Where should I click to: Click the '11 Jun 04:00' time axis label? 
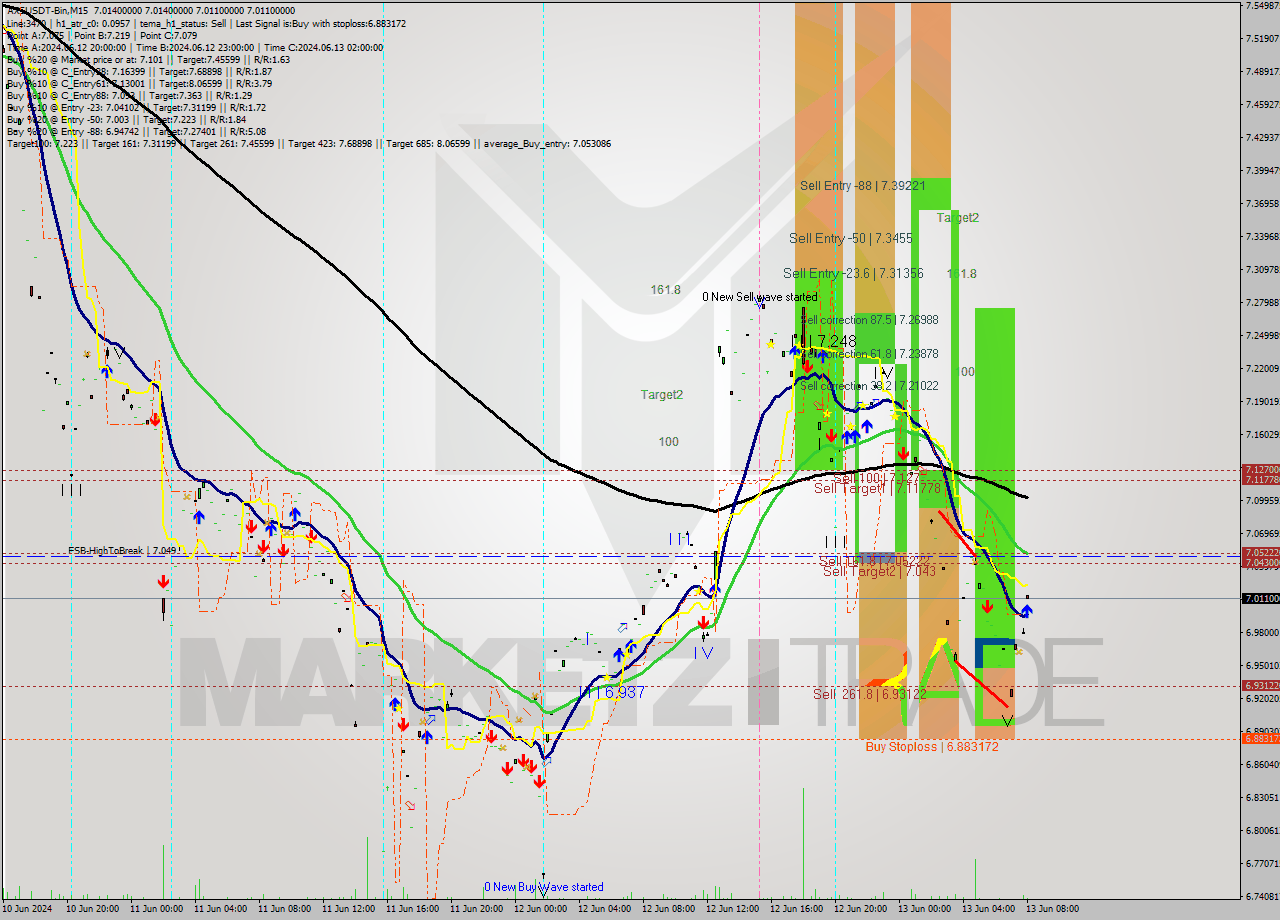(222, 910)
